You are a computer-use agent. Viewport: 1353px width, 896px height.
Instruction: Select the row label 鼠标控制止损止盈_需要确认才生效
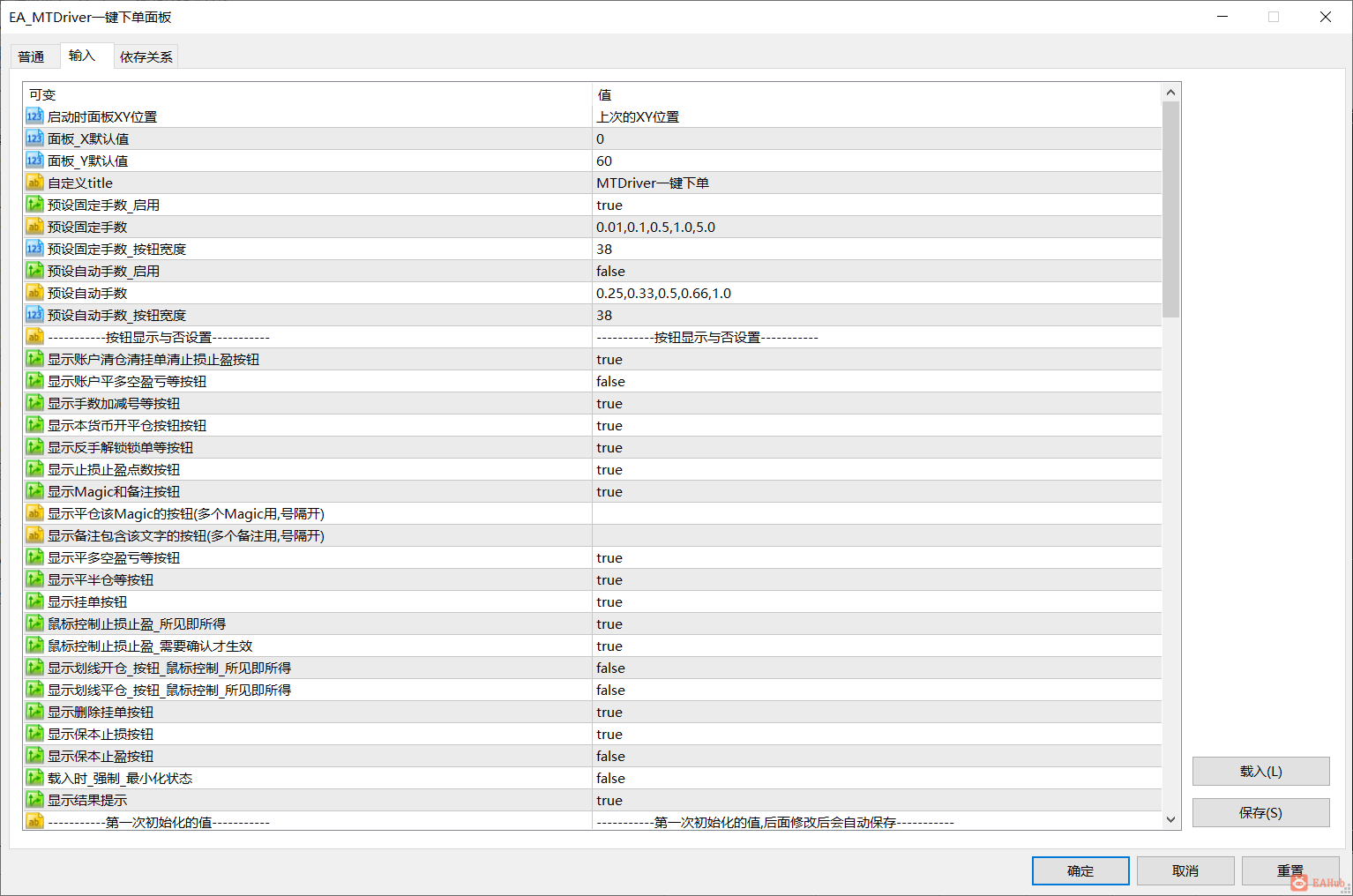click(150, 646)
